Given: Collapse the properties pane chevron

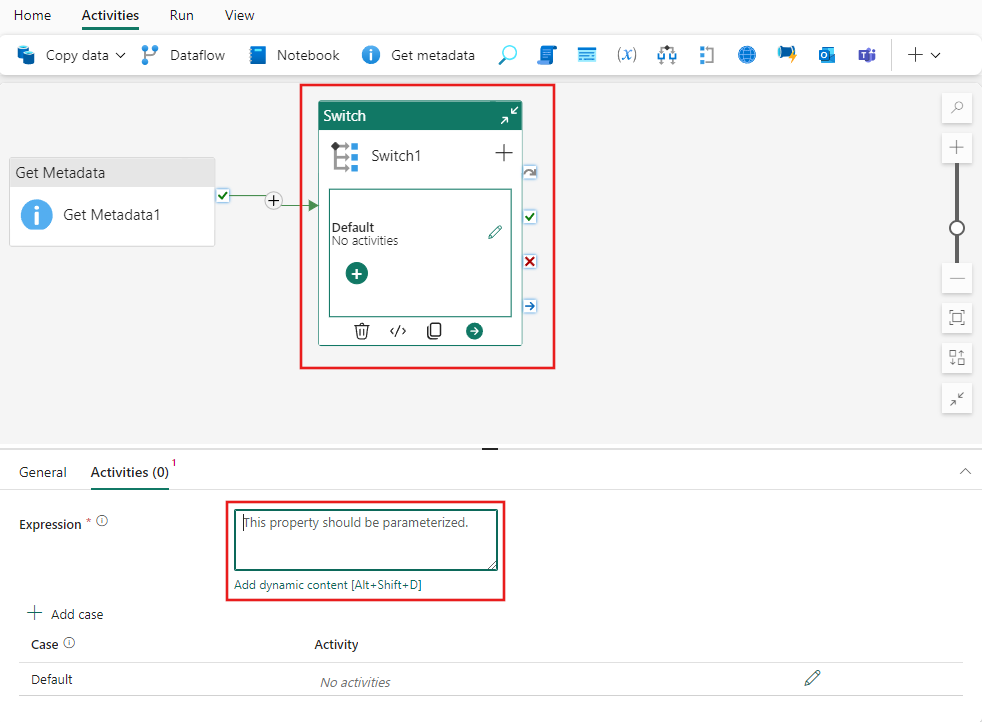Looking at the screenshot, I should click(965, 471).
